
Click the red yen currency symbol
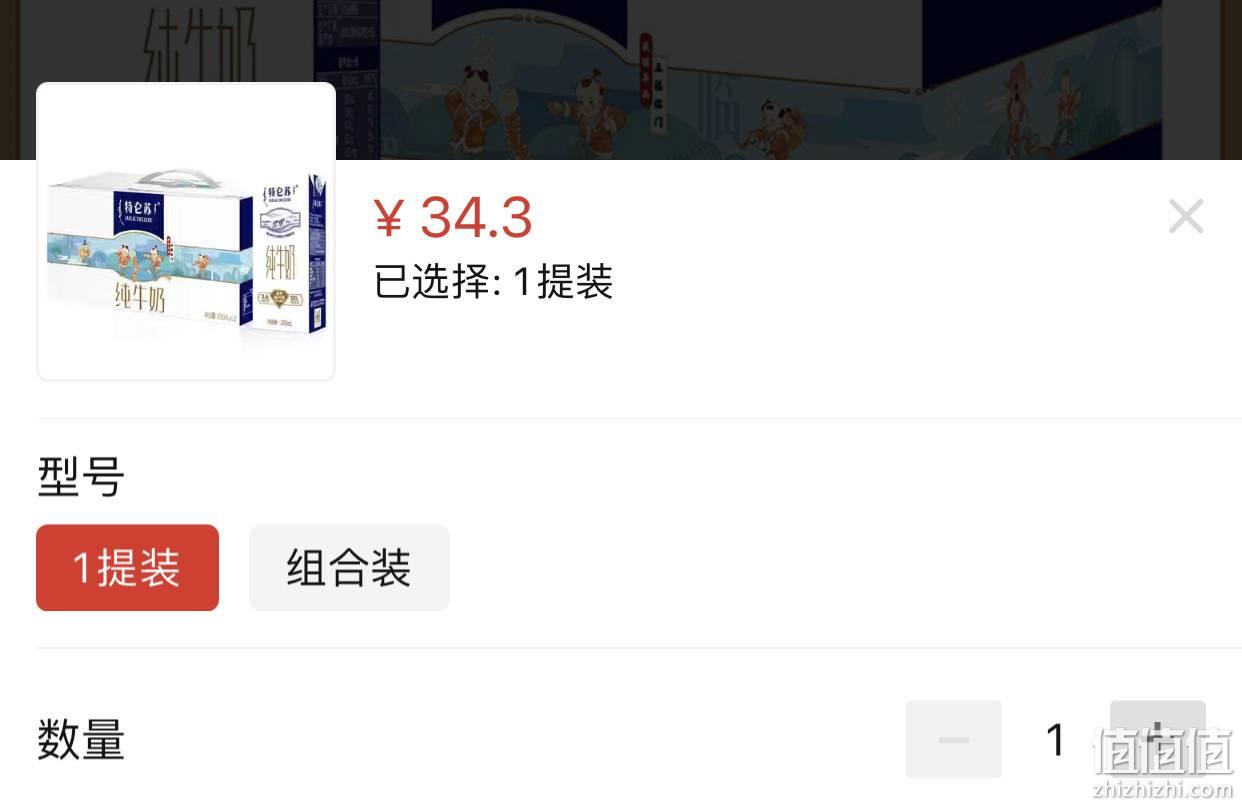click(x=388, y=218)
